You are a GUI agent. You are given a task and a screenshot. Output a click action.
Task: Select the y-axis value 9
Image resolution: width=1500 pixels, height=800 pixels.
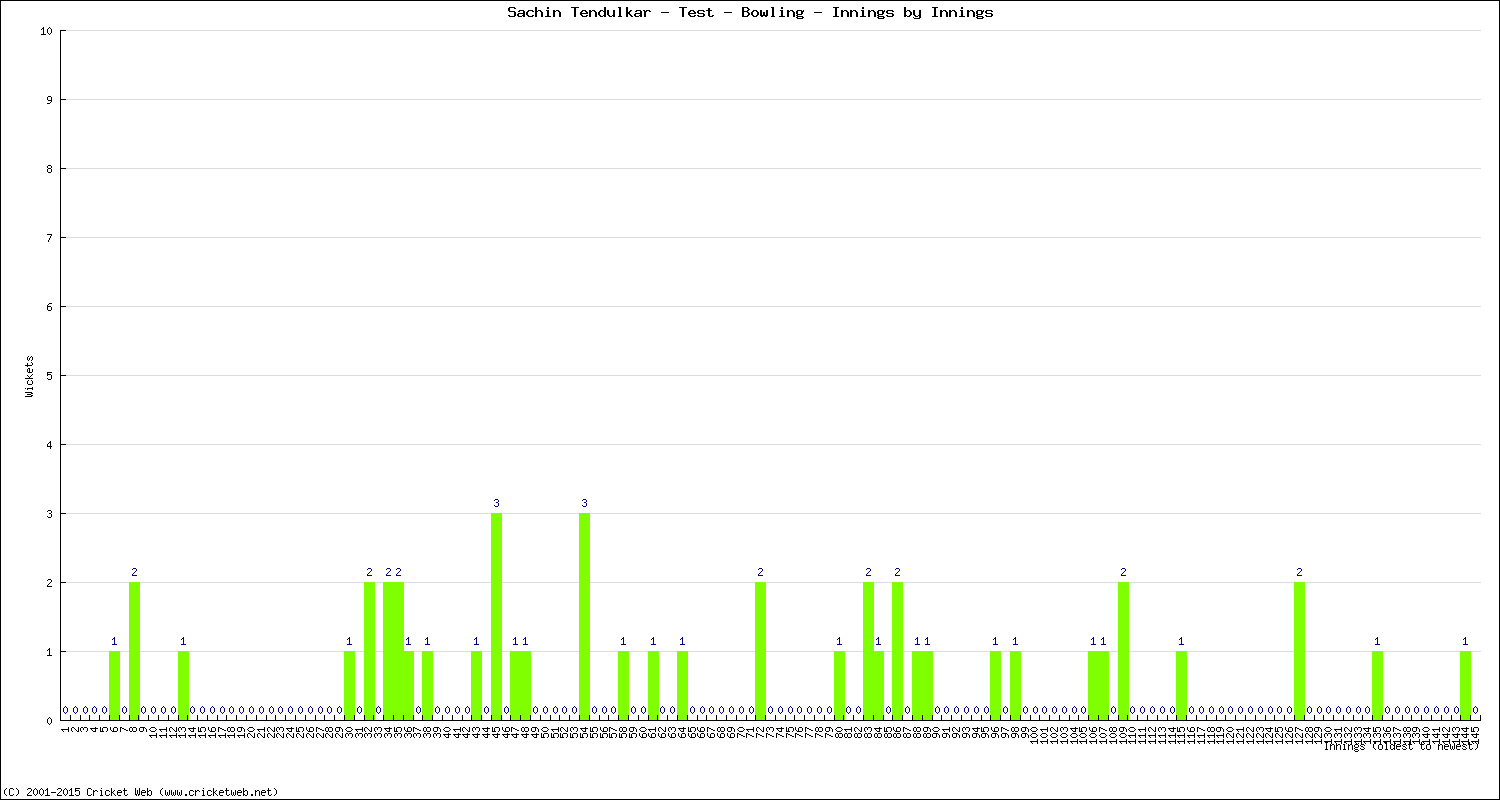pos(49,100)
